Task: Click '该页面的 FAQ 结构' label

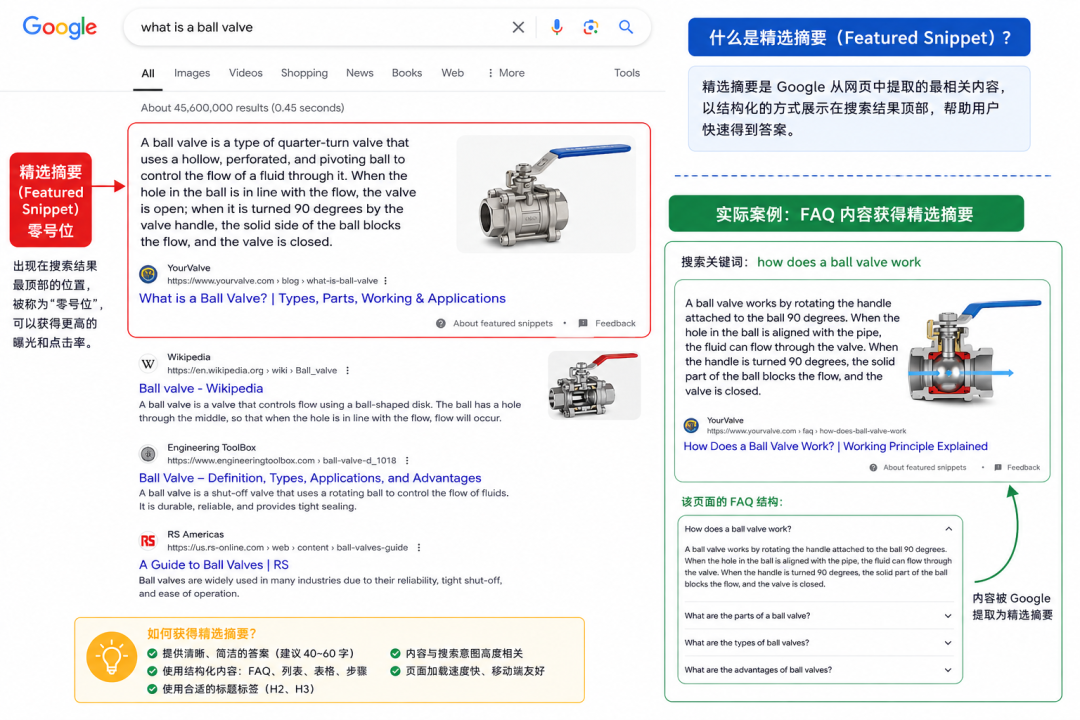Action: [732, 502]
